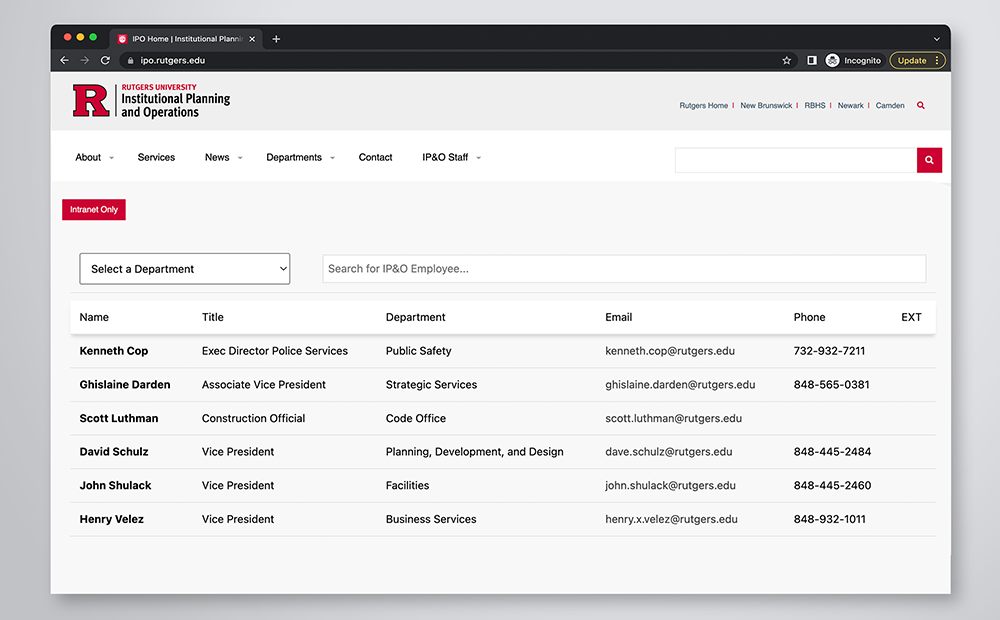Click phone number 848-445-2484
This screenshot has height=620, width=1000.
(x=832, y=452)
